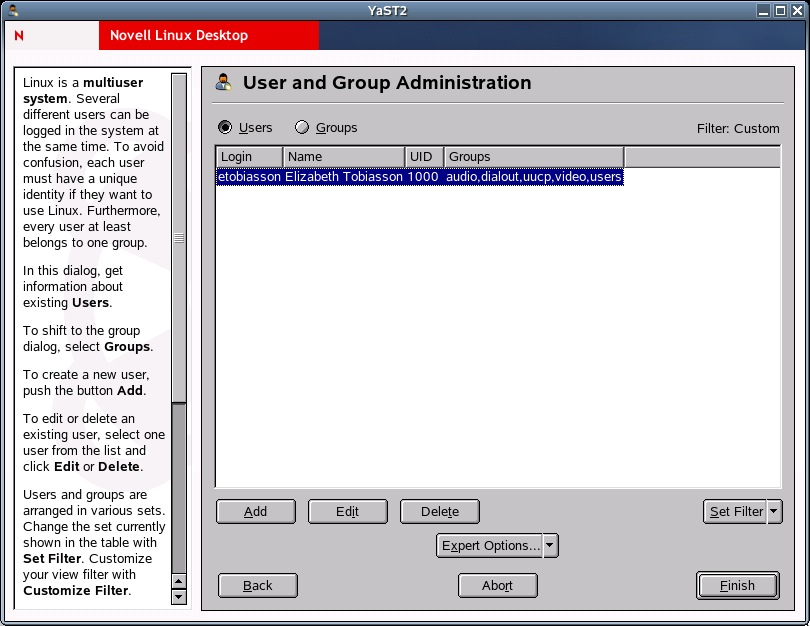The width and height of the screenshot is (810, 626).
Task: Delete the selected user
Action: point(440,511)
